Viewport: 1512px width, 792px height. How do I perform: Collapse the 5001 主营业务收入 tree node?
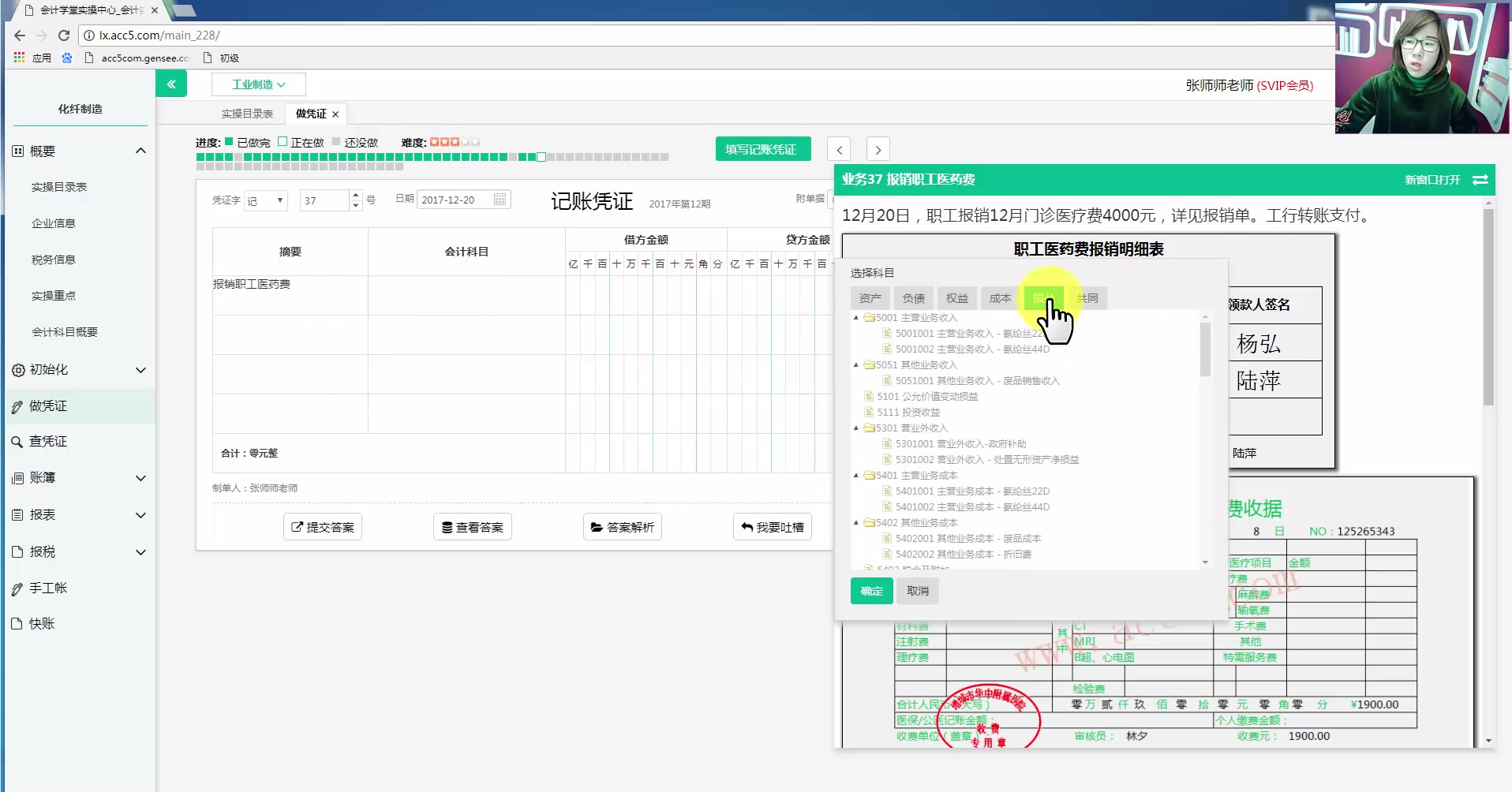coord(857,317)
